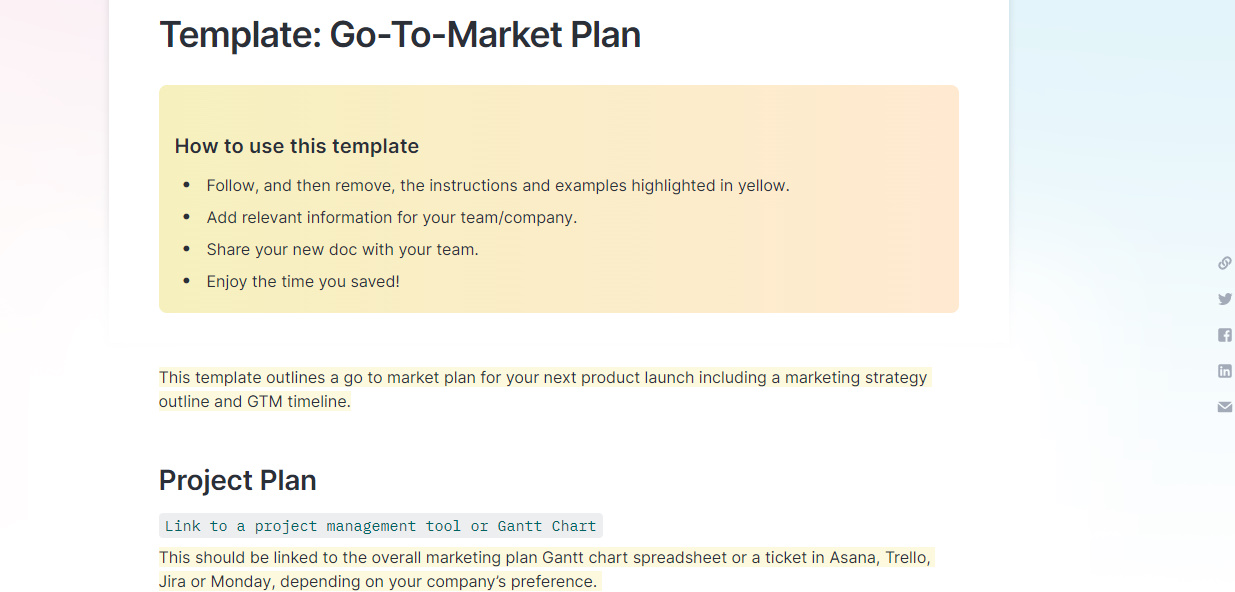Click the bullet dot before "Follow, and then remove"
The height and width of the screenshot is (592, 1235).
187,186
